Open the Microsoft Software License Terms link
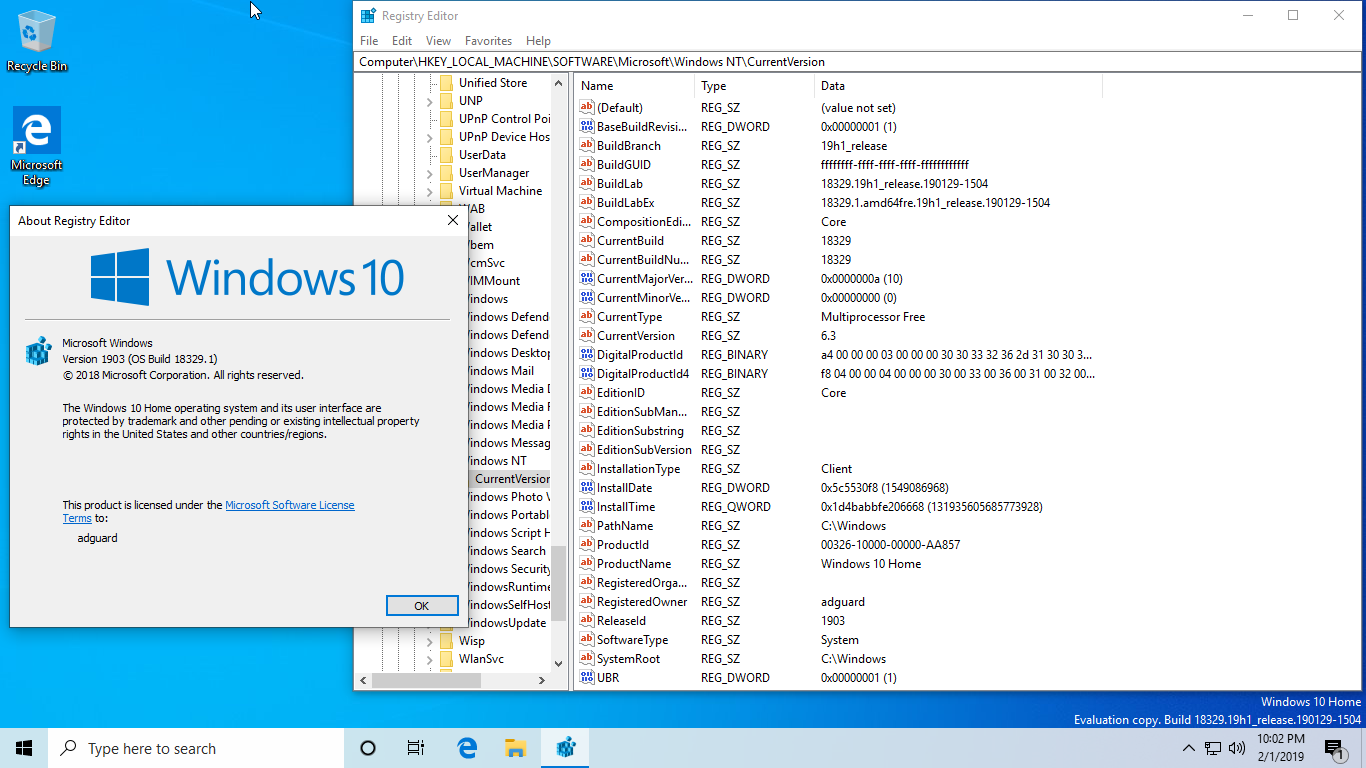The image size is (1366, 768). click(290, 506)
